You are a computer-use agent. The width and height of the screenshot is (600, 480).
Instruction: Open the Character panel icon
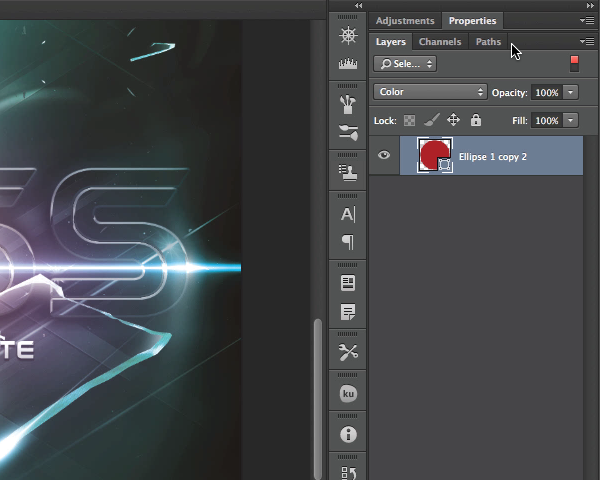348,214
